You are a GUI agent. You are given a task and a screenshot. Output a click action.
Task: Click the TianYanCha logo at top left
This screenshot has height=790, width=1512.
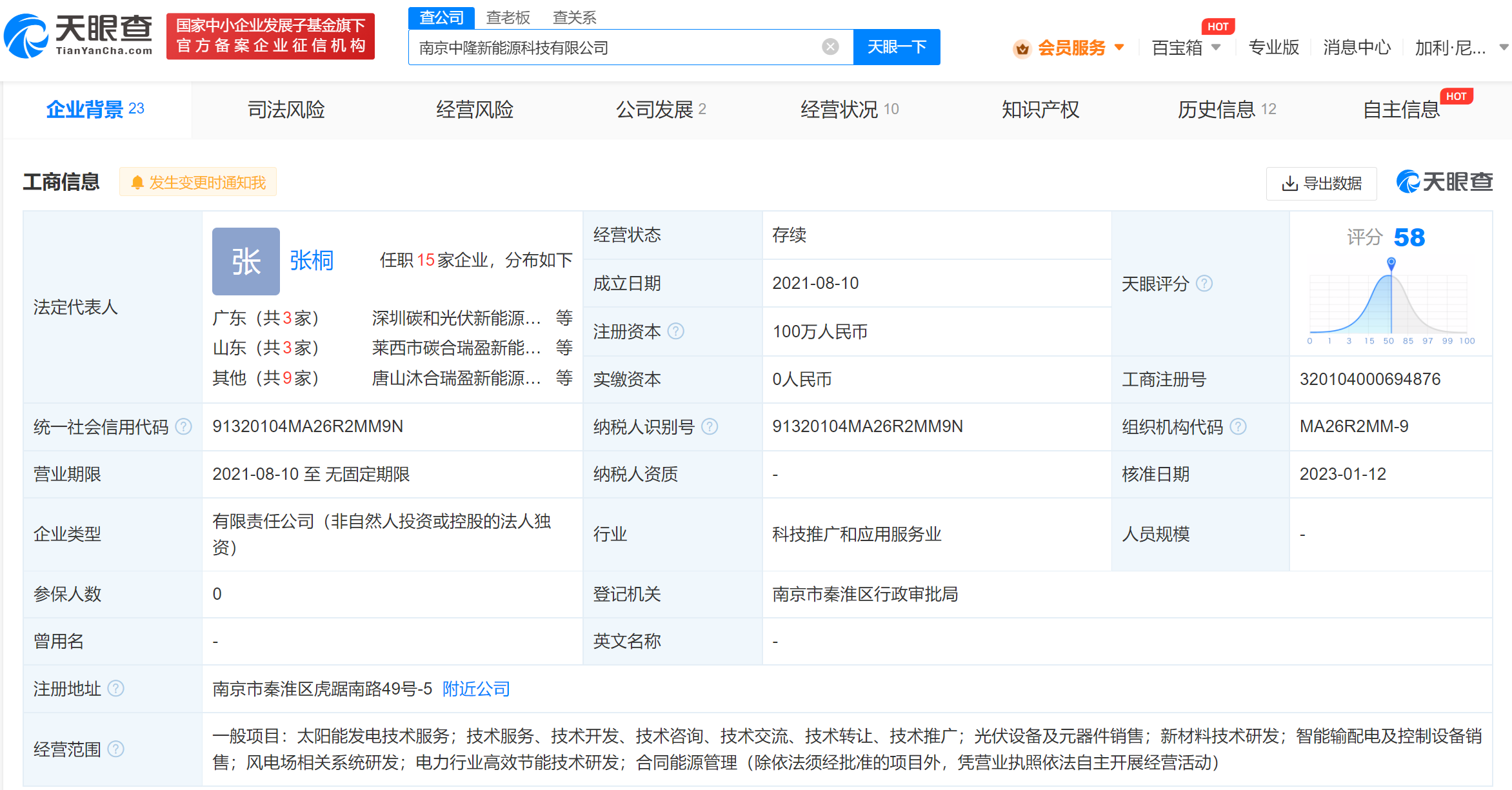(x=79, y=35)
